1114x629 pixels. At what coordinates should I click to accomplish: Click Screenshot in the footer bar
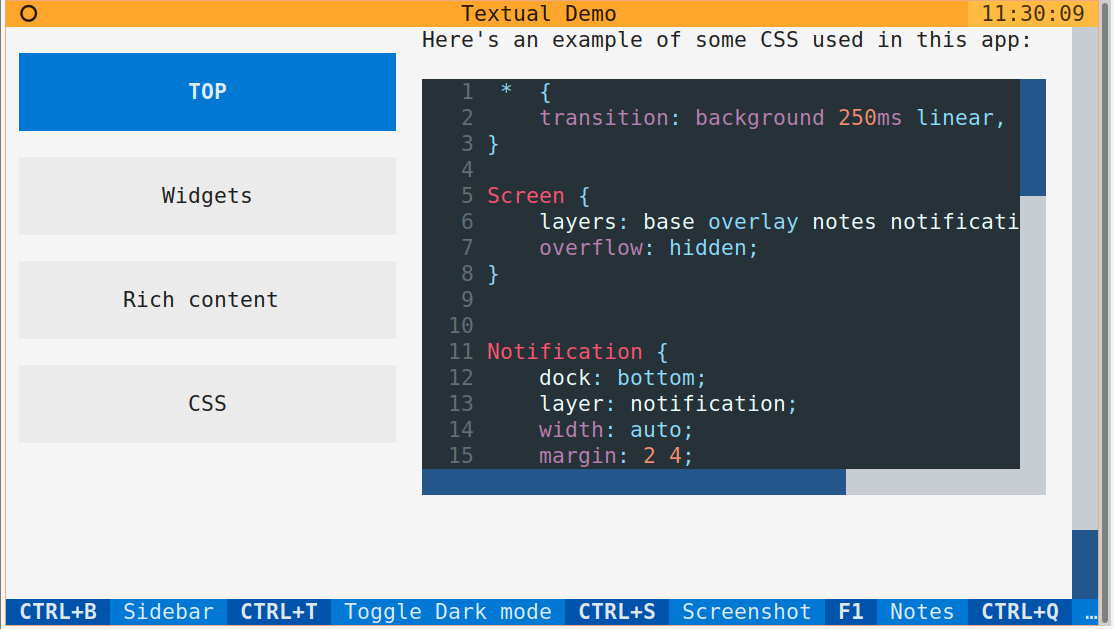tap(746, 612)
